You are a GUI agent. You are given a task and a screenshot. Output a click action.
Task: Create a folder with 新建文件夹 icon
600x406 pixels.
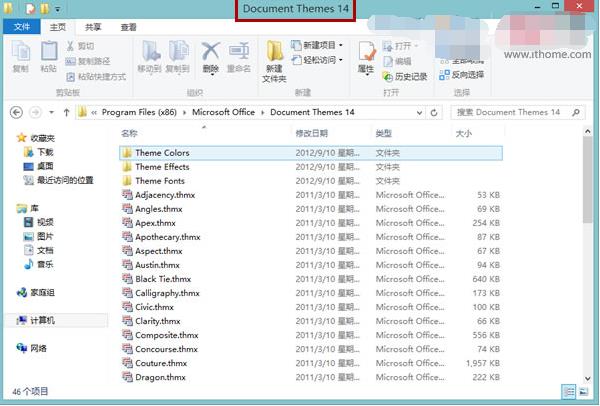pyautogui.click(x=274, y=59)
